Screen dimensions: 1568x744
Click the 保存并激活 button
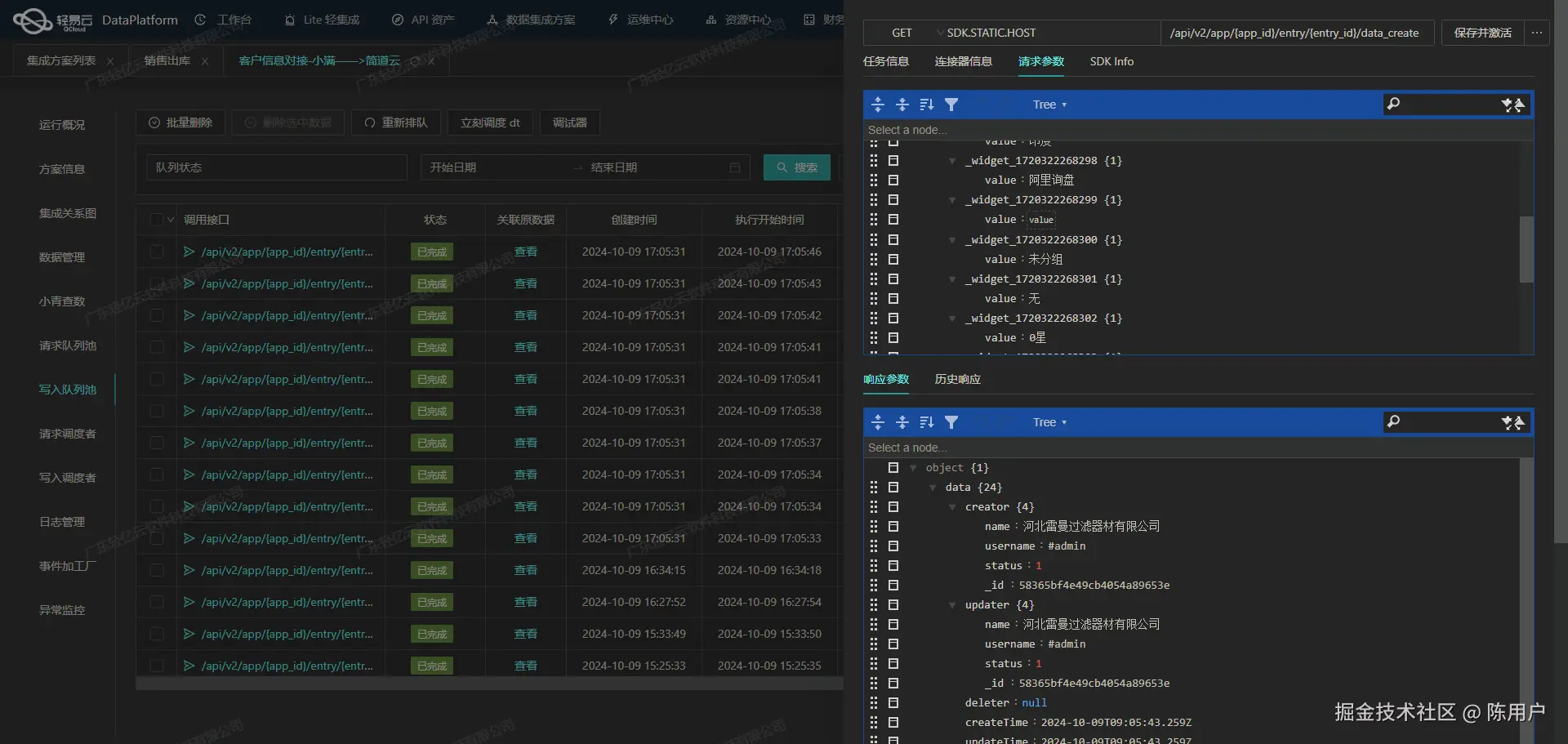(1482, 33)
